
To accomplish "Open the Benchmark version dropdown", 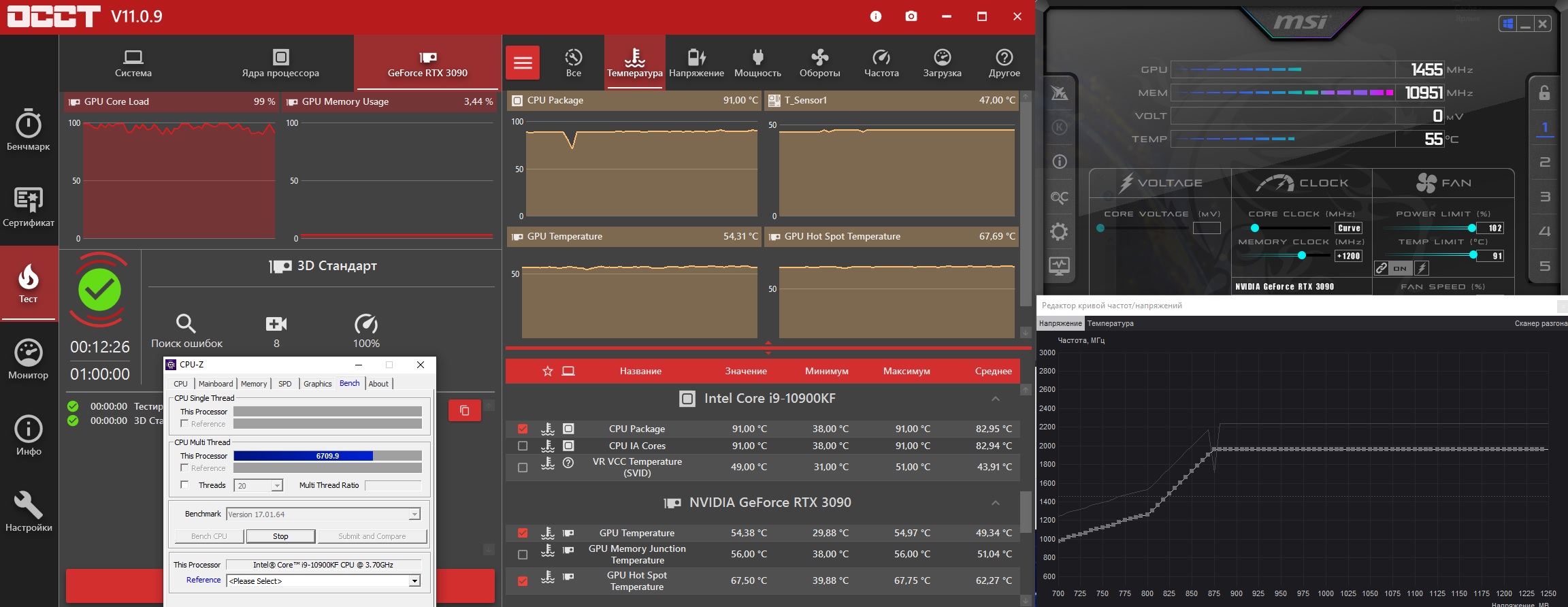I will click(x=414, y=514).
